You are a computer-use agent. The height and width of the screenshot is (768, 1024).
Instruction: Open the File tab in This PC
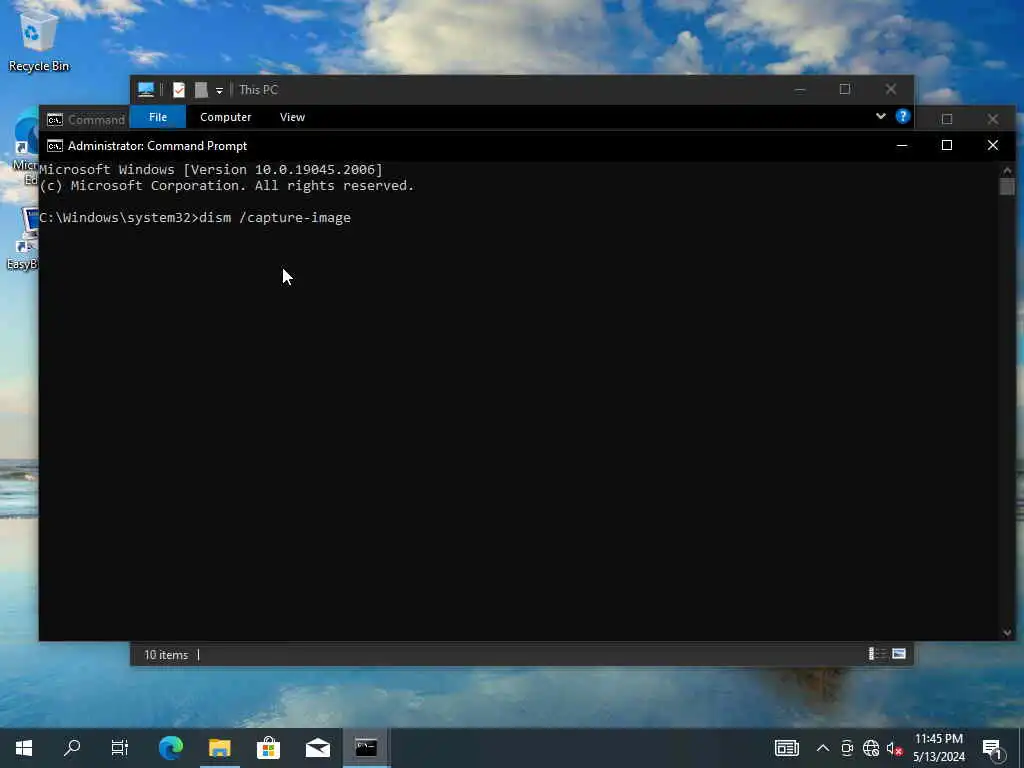tap(158, 117)
